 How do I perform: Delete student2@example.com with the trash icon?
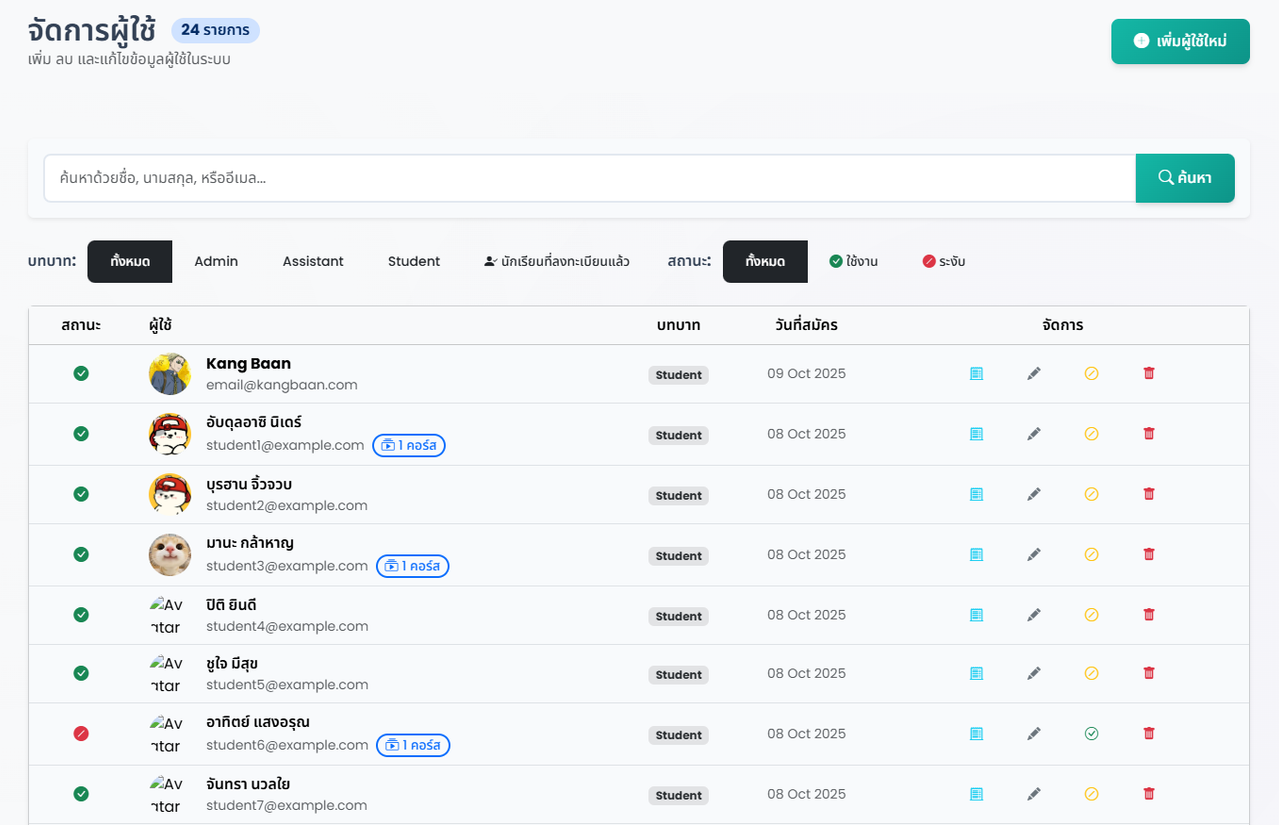pos(1149,494)
